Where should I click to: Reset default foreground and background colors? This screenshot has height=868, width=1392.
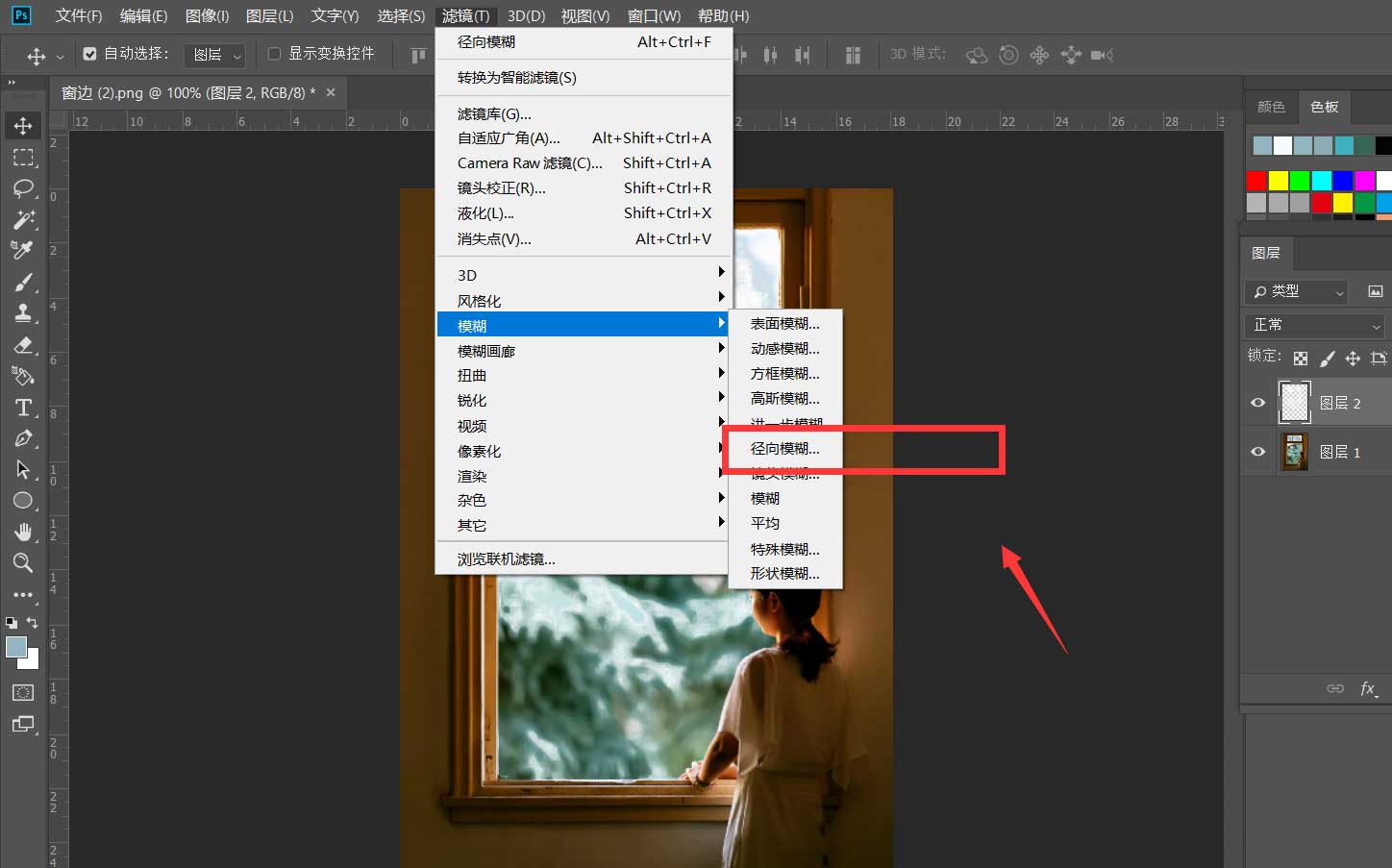(12, 623)
